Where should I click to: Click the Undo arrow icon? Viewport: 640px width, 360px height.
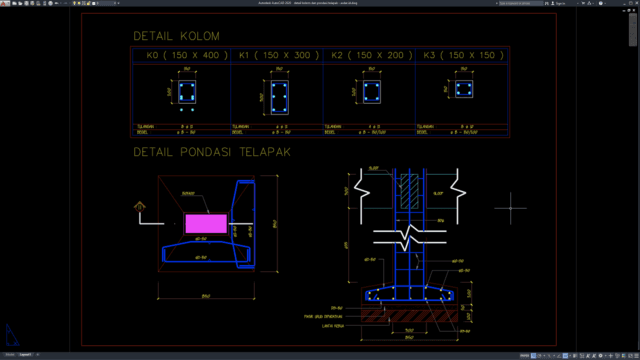pyautogui.click(x=56, y=3)
